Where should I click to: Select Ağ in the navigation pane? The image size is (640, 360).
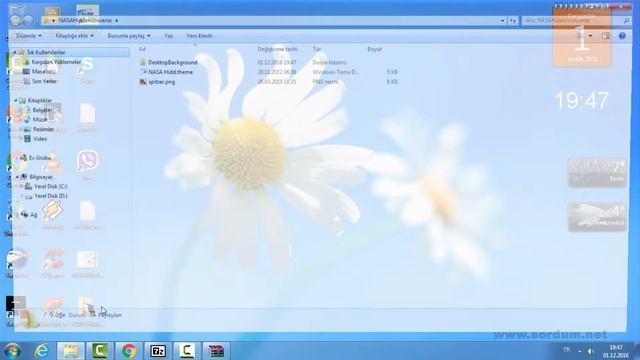33,215
